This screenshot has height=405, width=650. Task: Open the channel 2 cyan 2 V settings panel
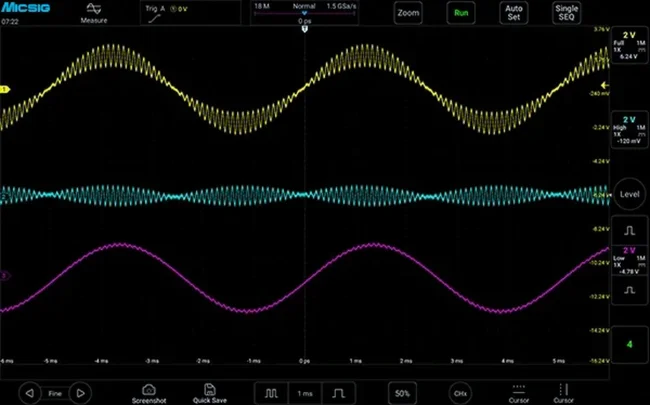tap(630, 130)
